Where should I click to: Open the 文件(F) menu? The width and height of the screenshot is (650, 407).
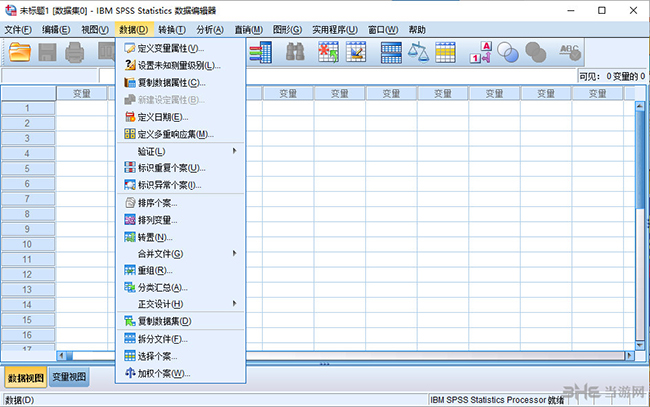pos(18,30)
